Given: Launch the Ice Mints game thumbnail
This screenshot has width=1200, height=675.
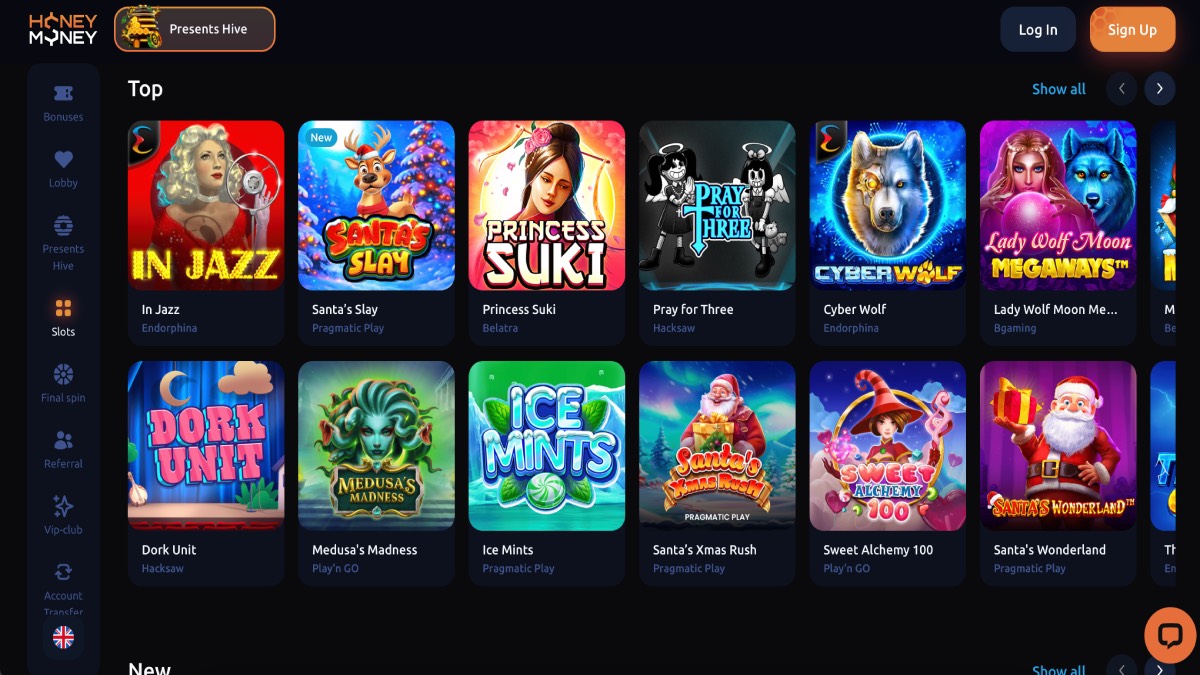Looking at the screenshot, I should click(547, 445).
